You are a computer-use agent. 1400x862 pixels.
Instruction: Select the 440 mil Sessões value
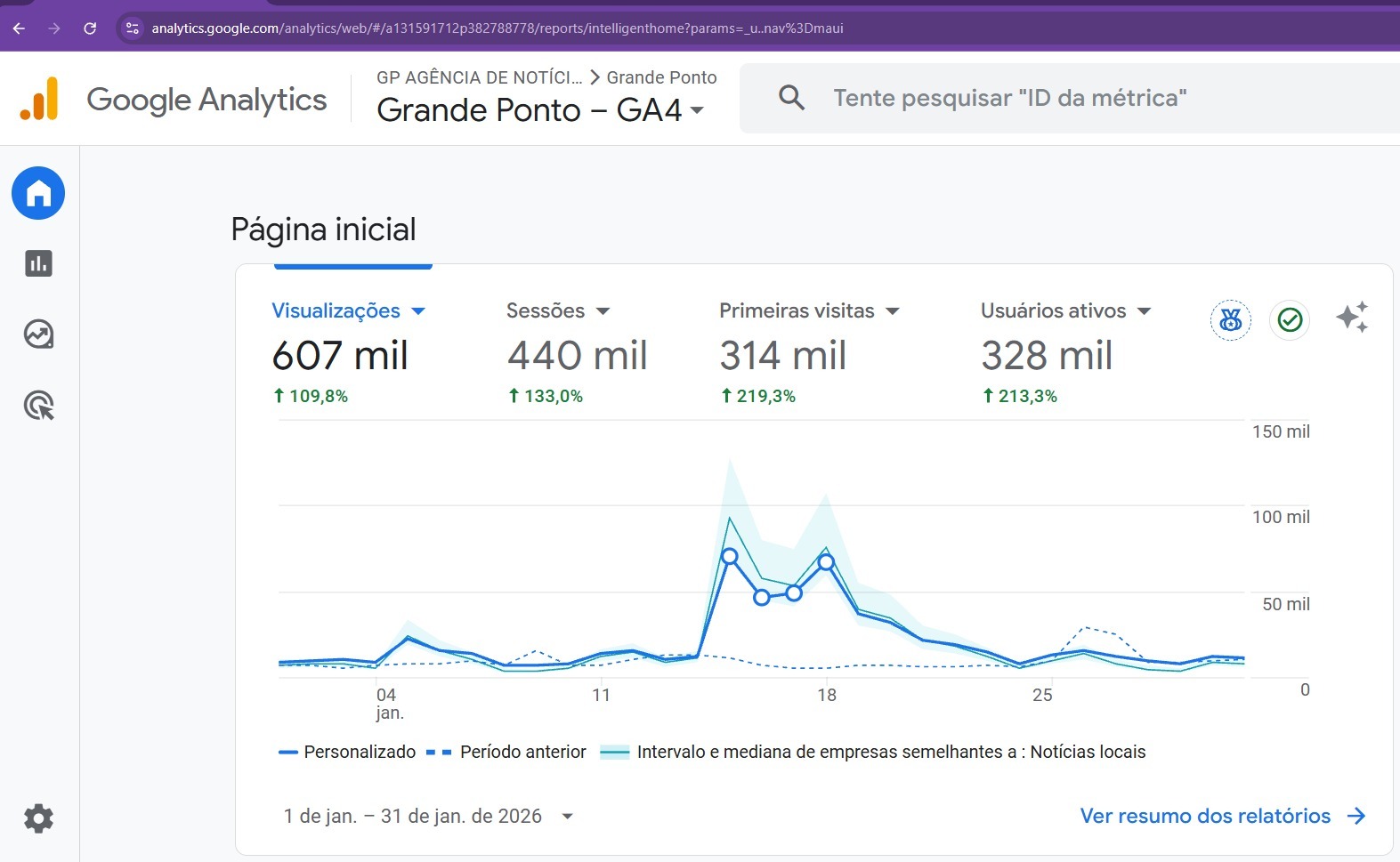click(578, 356)
